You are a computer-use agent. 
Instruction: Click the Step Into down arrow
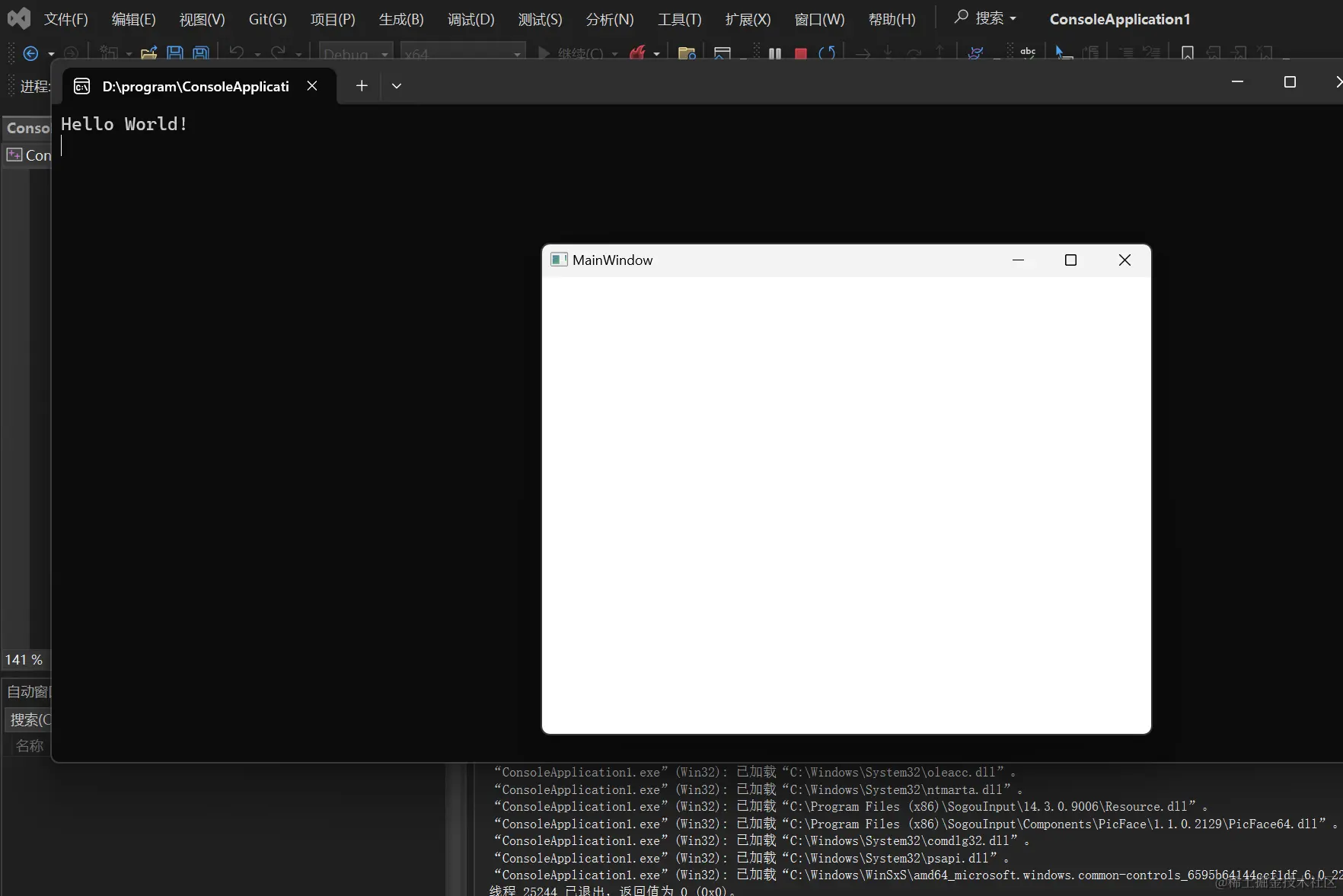pos(888,53)
